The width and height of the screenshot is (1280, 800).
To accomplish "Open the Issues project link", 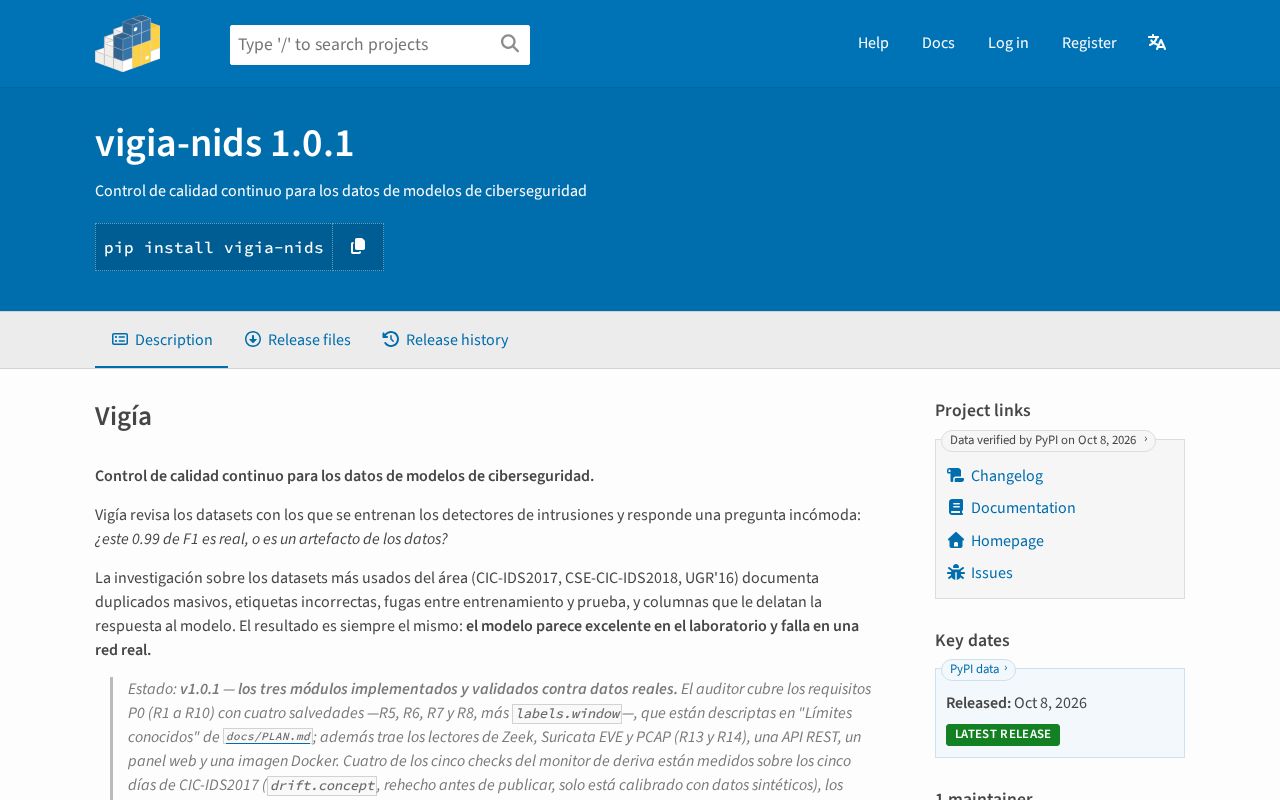I will pyautogui.click(x=992, y=573).
